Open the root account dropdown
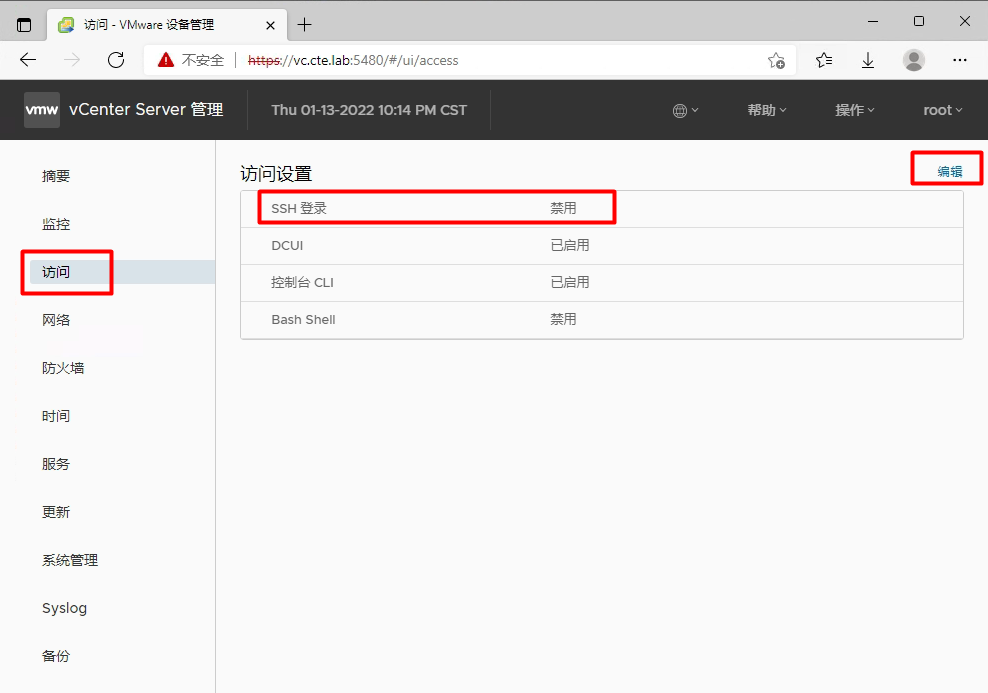Screen dimensions: 988x693 point(941,110)
